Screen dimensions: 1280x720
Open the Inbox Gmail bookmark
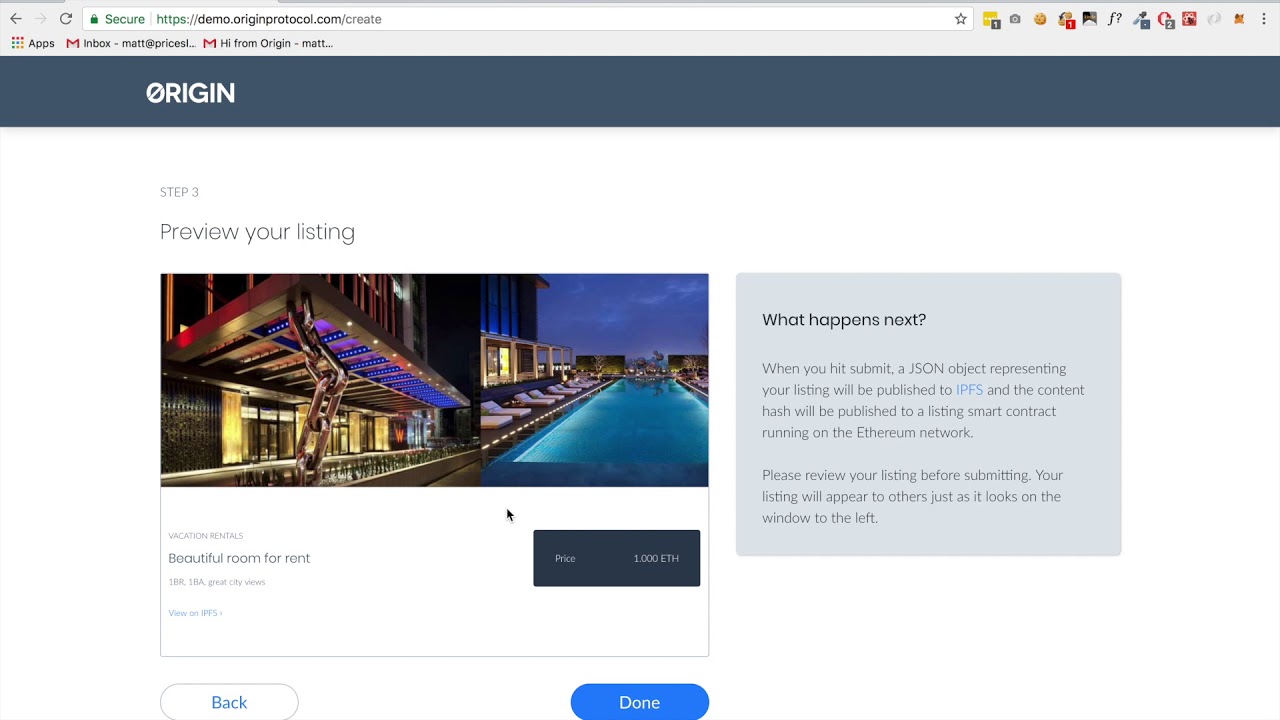click(x=131, y=43)
